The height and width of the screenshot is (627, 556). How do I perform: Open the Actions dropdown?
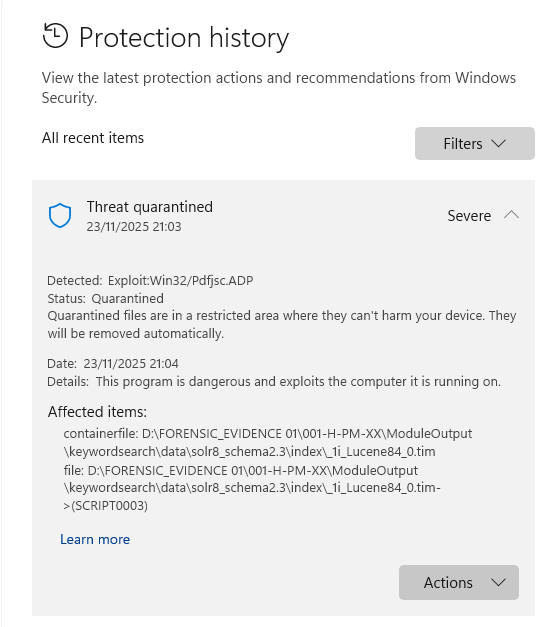click(458, 582)
